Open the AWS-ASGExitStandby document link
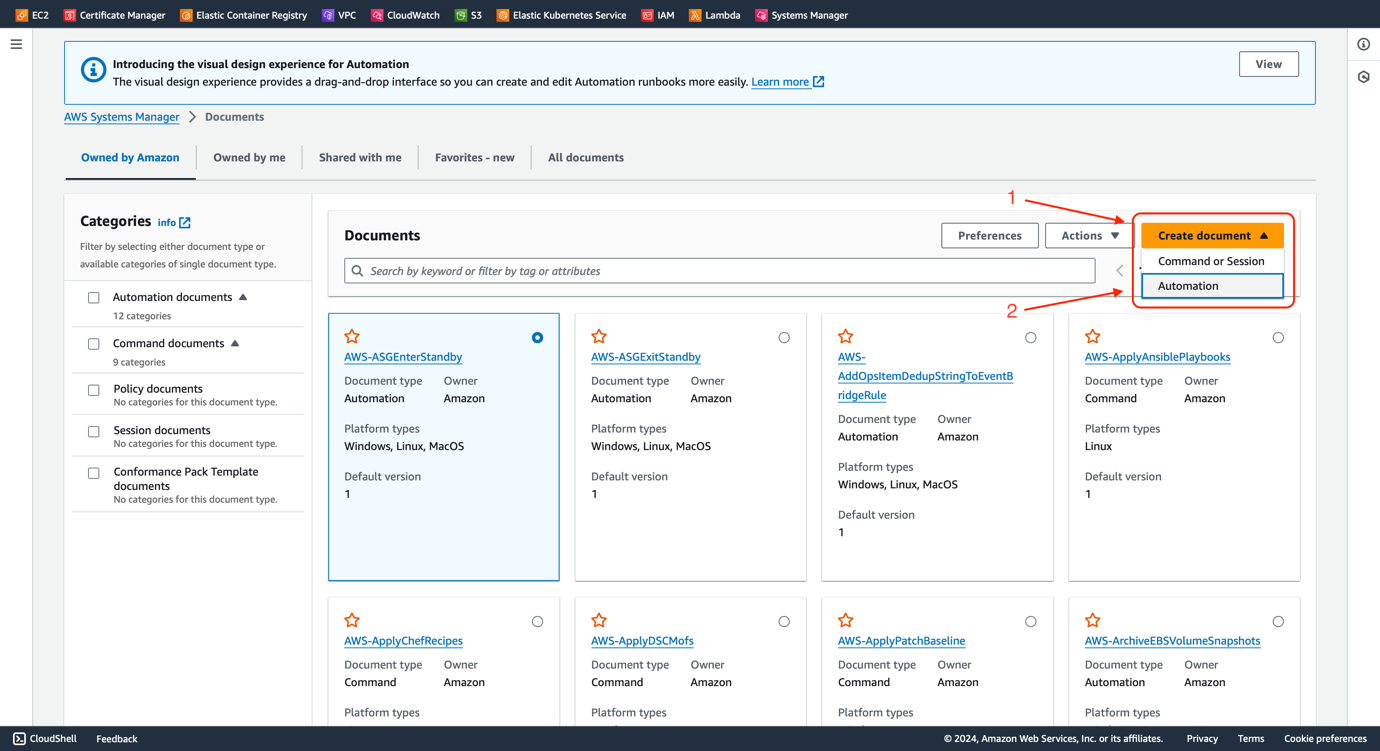This screenshot has height=751, width=1380. [645, 357]
